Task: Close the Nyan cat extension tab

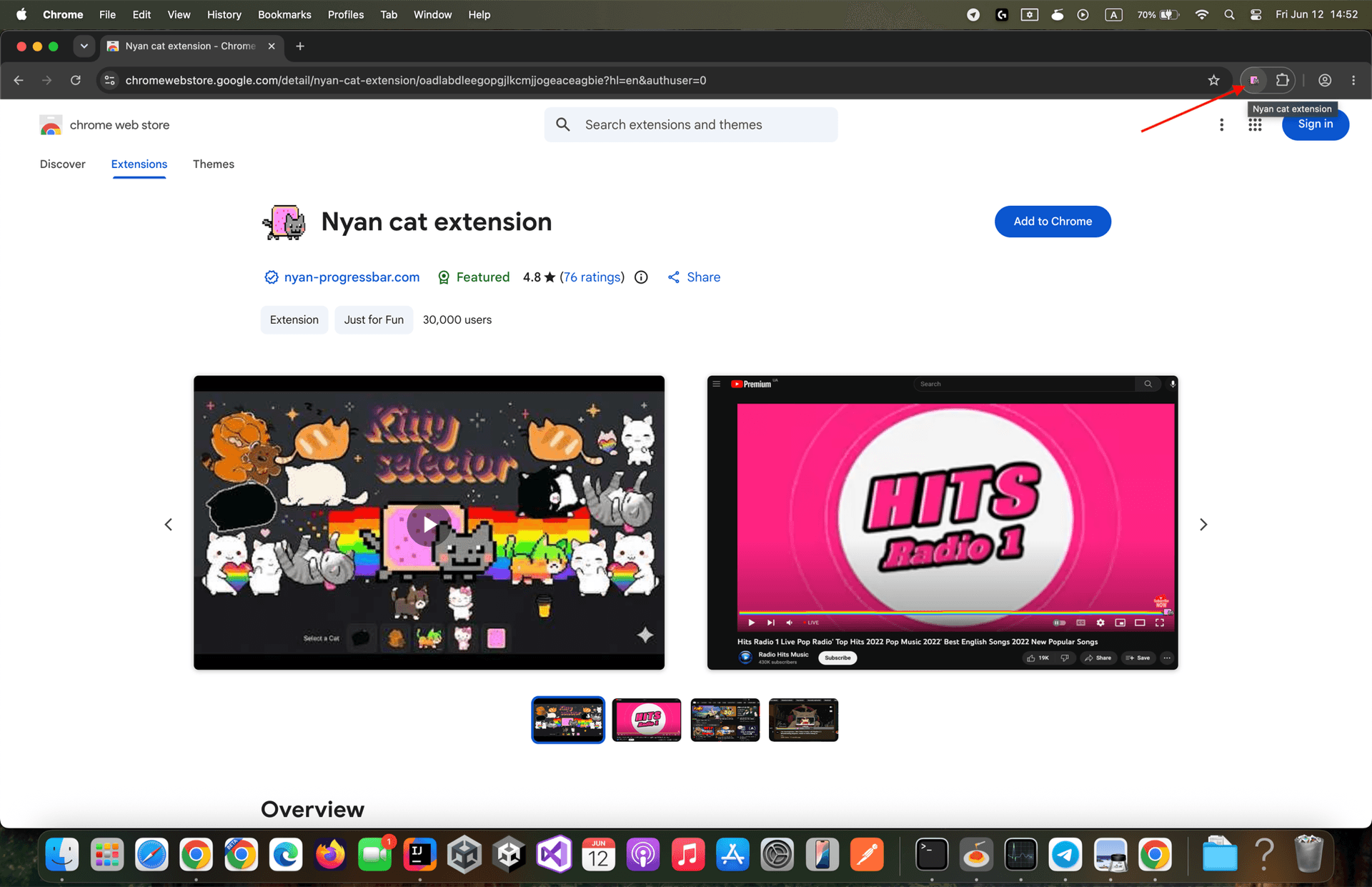Action: [272, 46]
